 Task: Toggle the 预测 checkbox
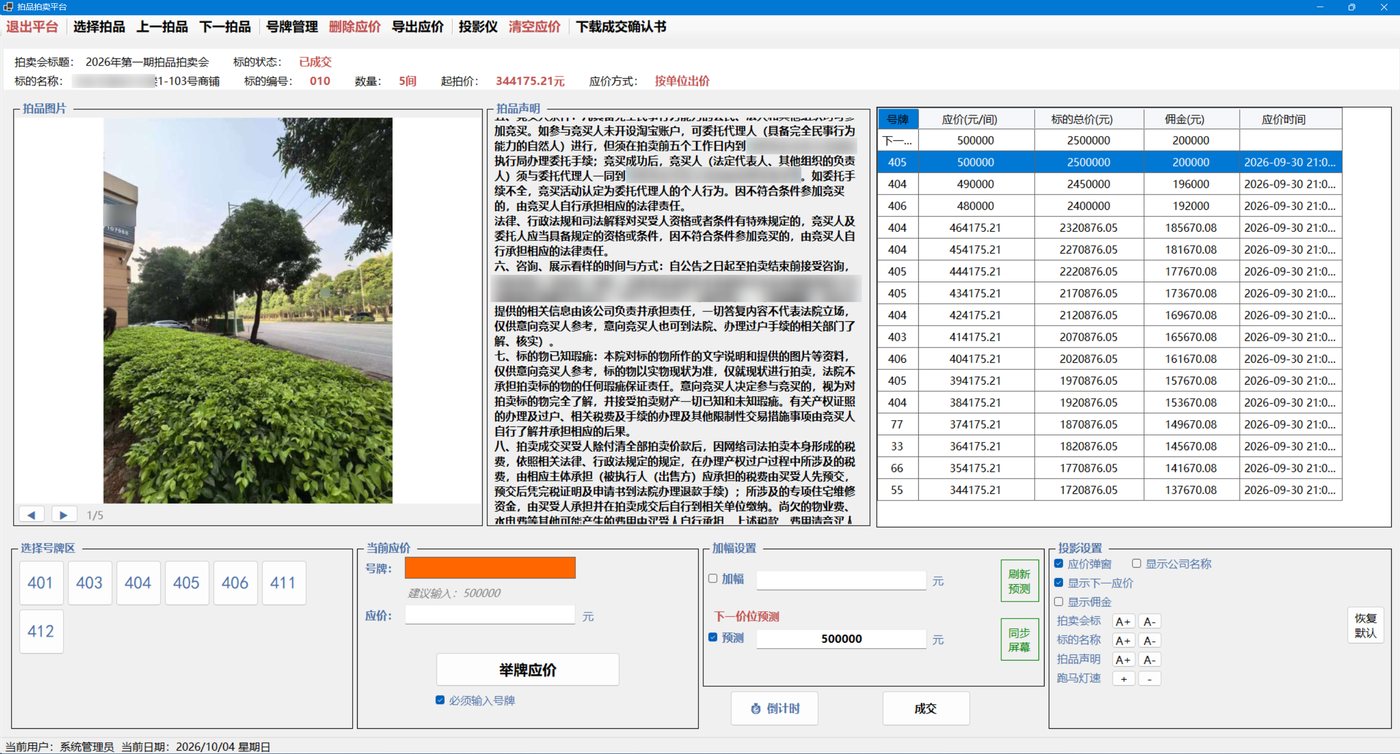point(713,638)
